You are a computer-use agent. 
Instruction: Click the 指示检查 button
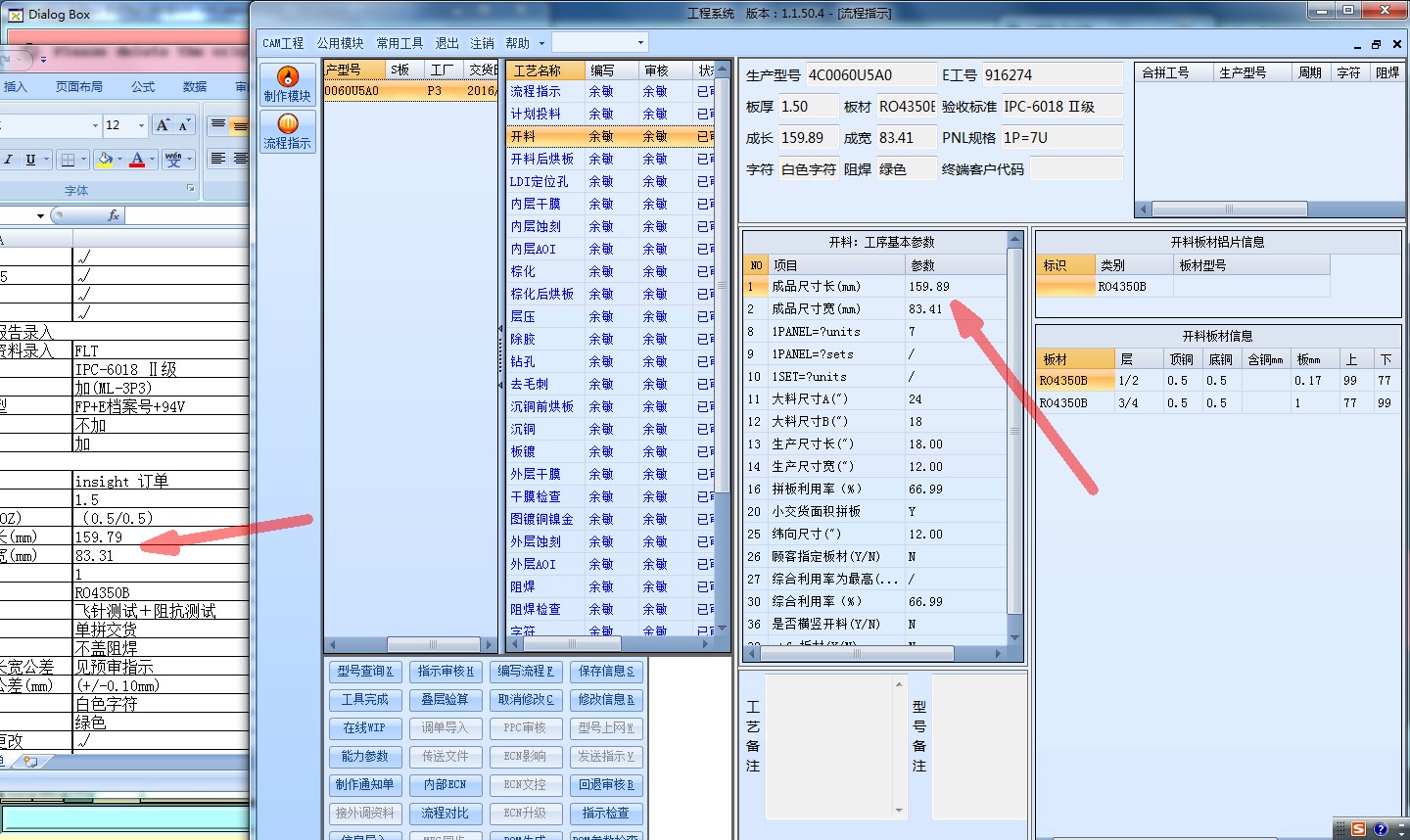click(x=606, y=813)
